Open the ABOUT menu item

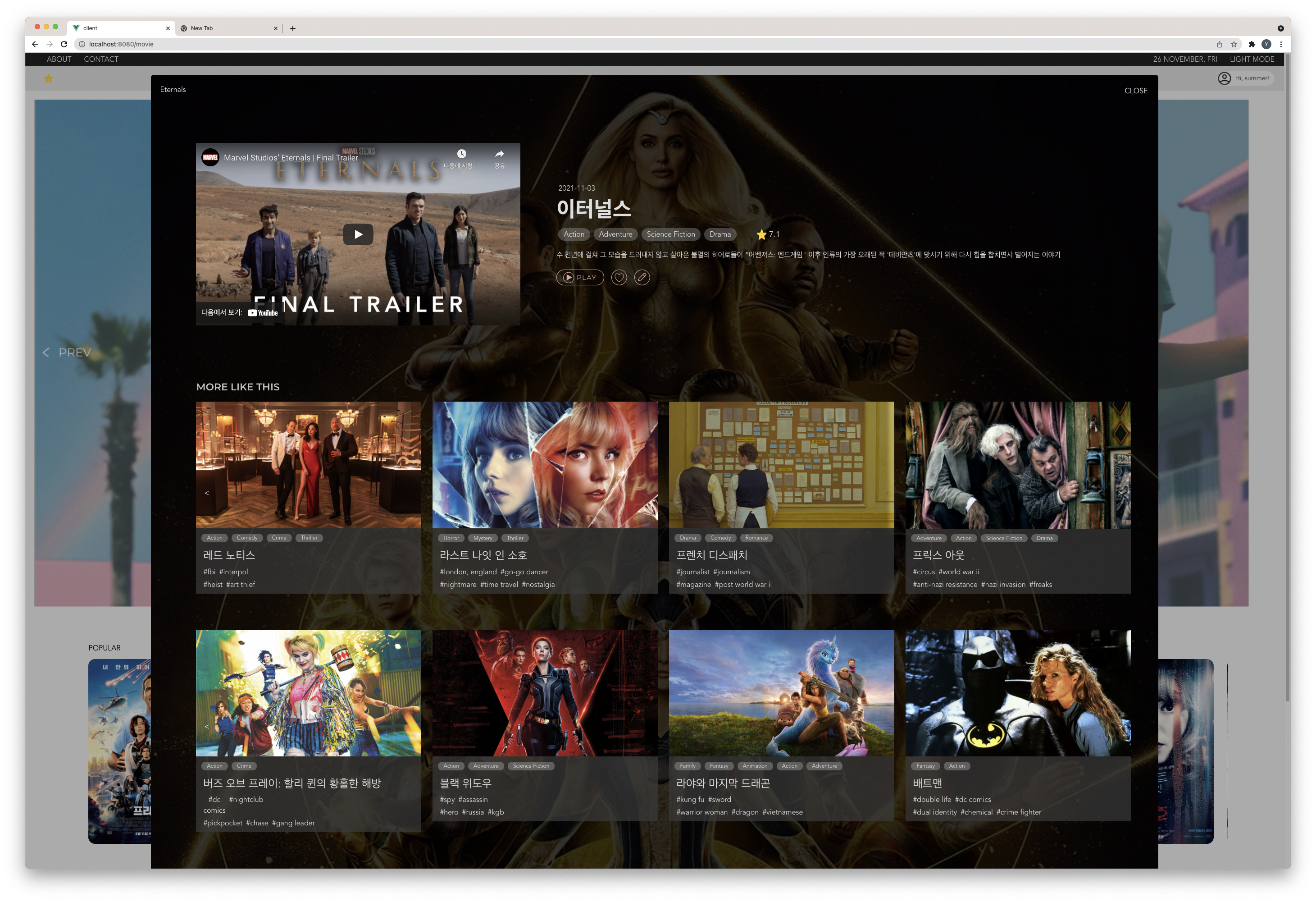coord(59,59)
